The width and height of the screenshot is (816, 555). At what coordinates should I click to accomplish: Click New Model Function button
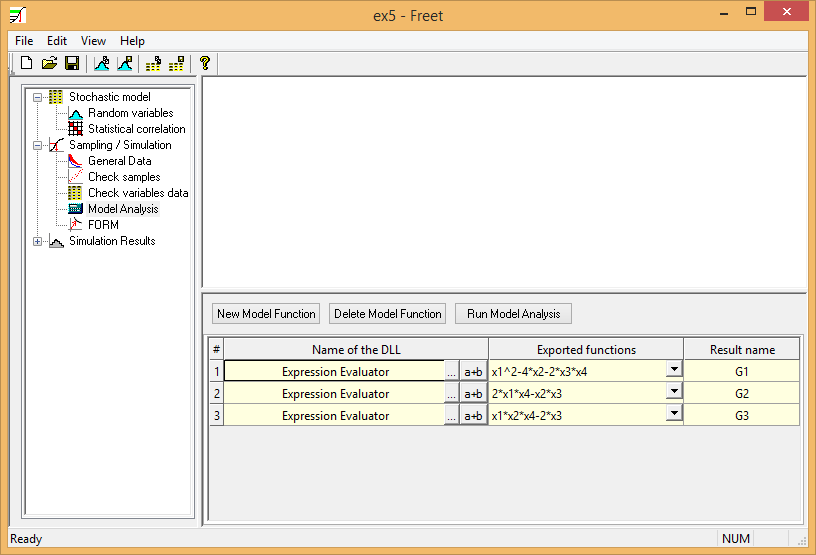(266, 314)
